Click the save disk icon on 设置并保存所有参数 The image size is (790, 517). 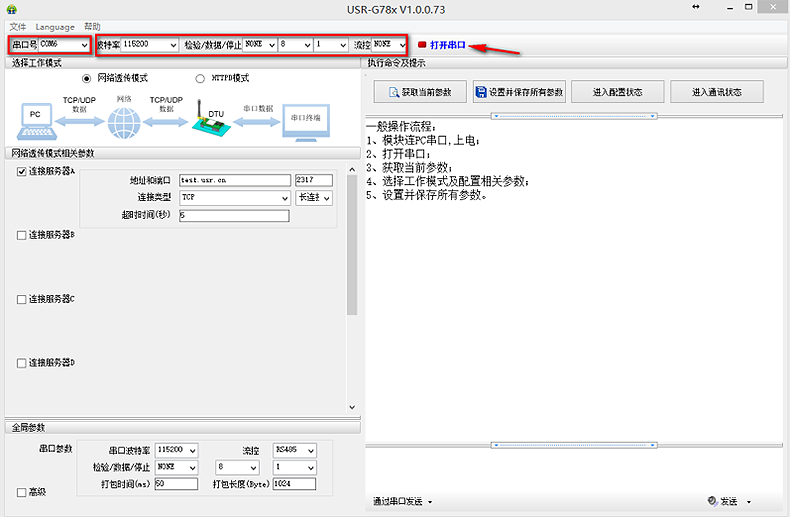(480, 92)
